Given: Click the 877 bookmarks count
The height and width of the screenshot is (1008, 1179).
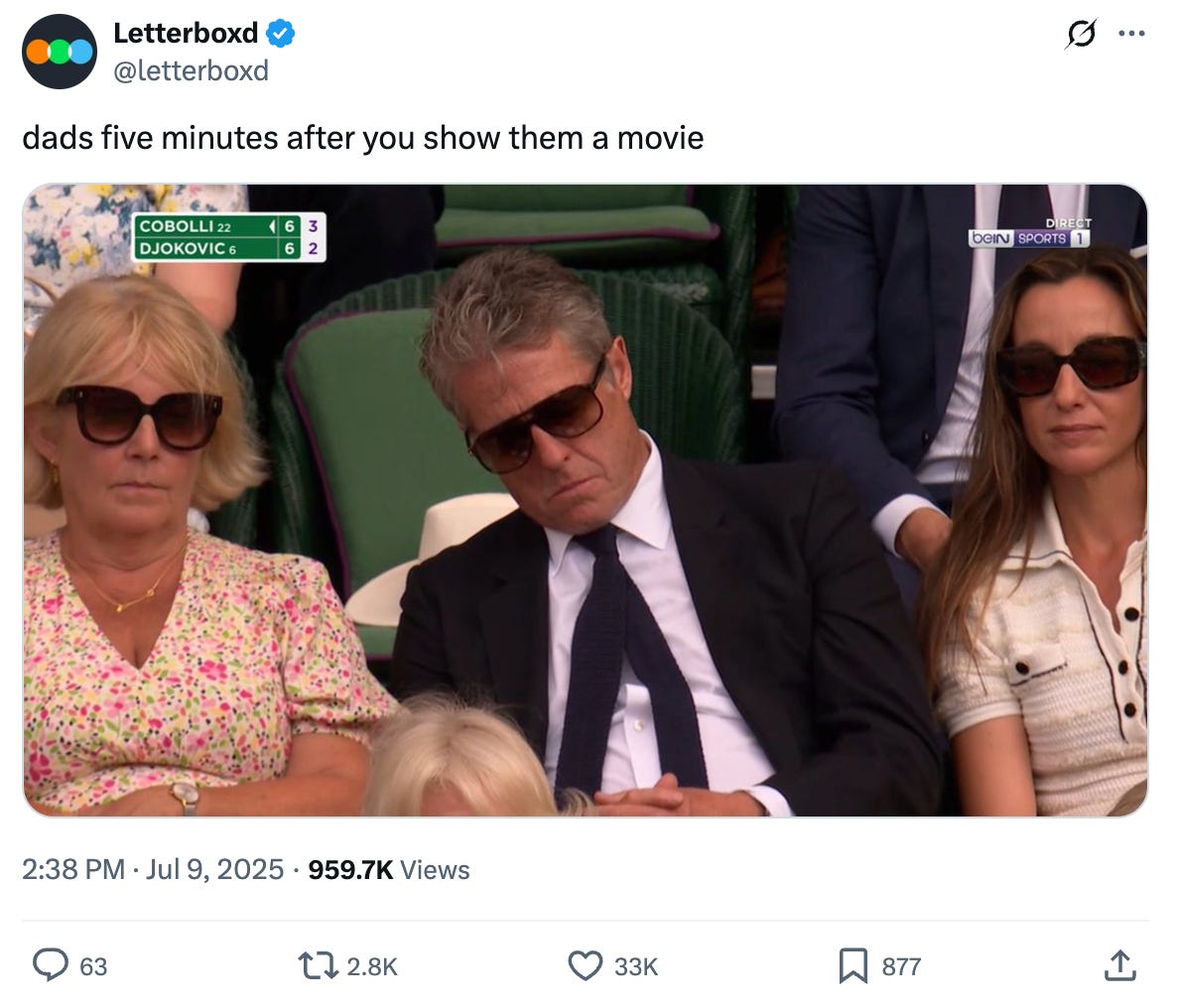Looking at the screenshot, I should [x=901, y=966].
